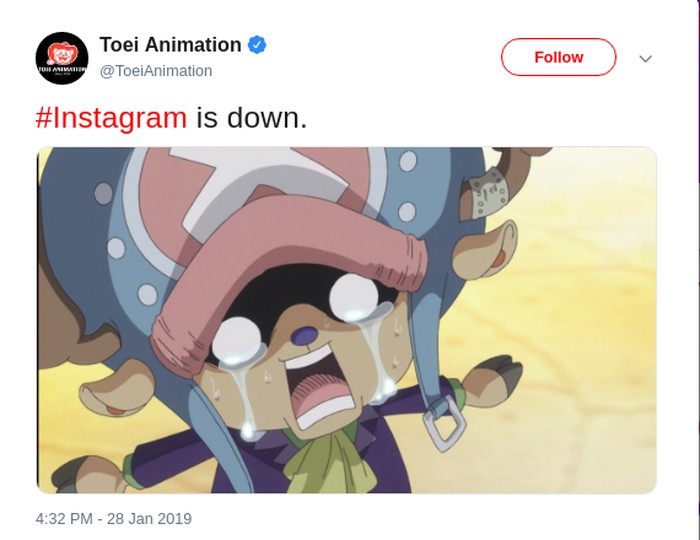
Task: Click the @ToeiAnimation handle
Action: (156, 71)
